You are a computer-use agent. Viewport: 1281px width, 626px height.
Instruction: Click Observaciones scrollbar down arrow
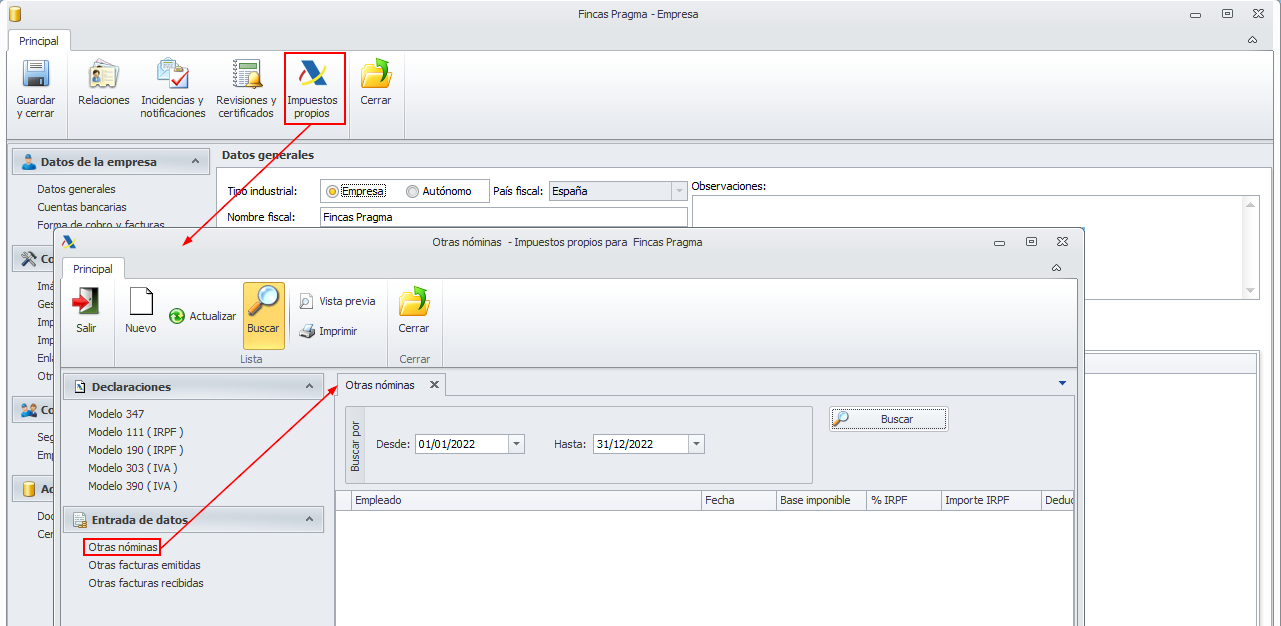tap(1250, 290)
